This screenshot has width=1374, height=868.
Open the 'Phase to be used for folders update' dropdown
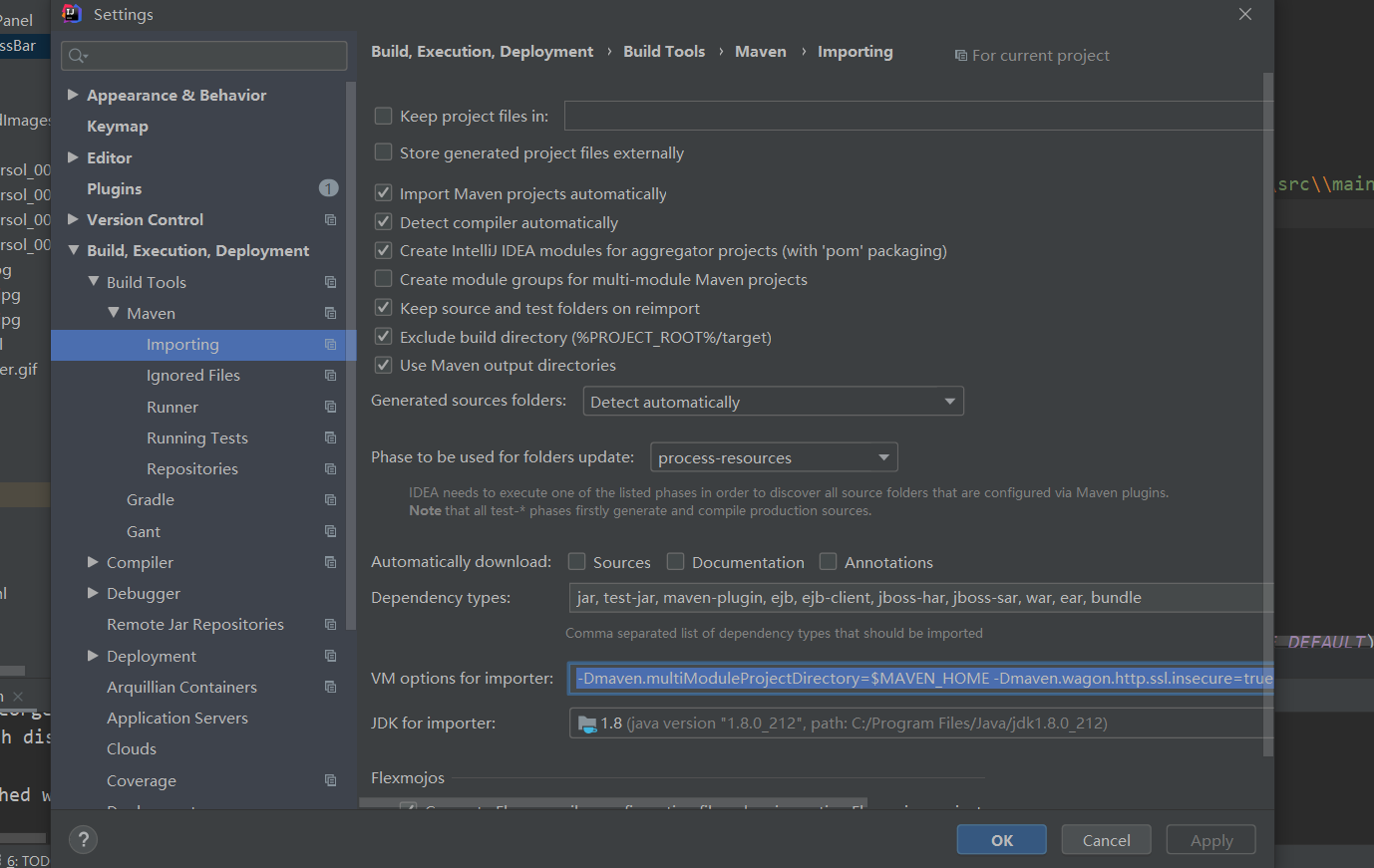point(774,457)
